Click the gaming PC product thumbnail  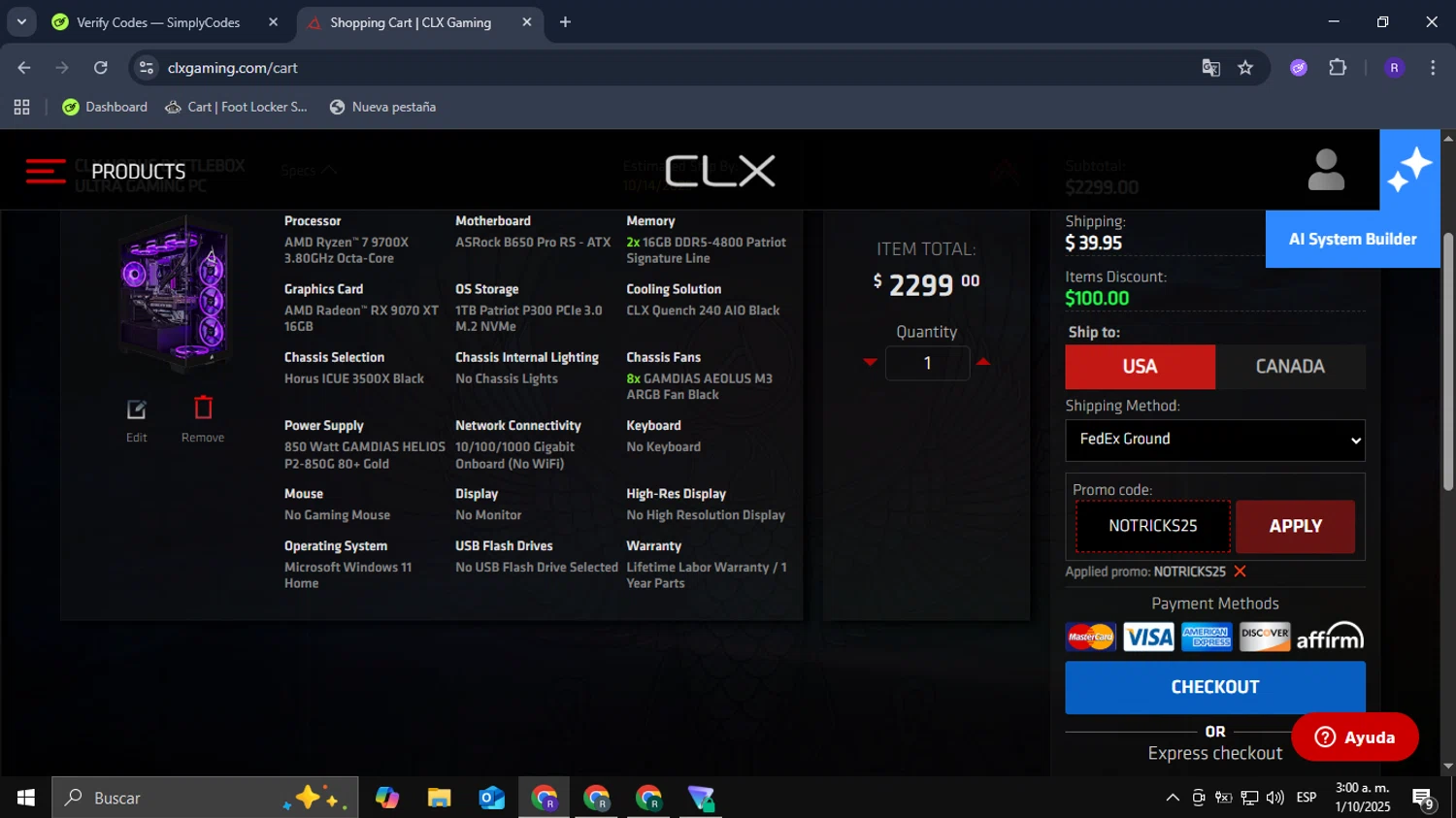(x=175, y=294)
